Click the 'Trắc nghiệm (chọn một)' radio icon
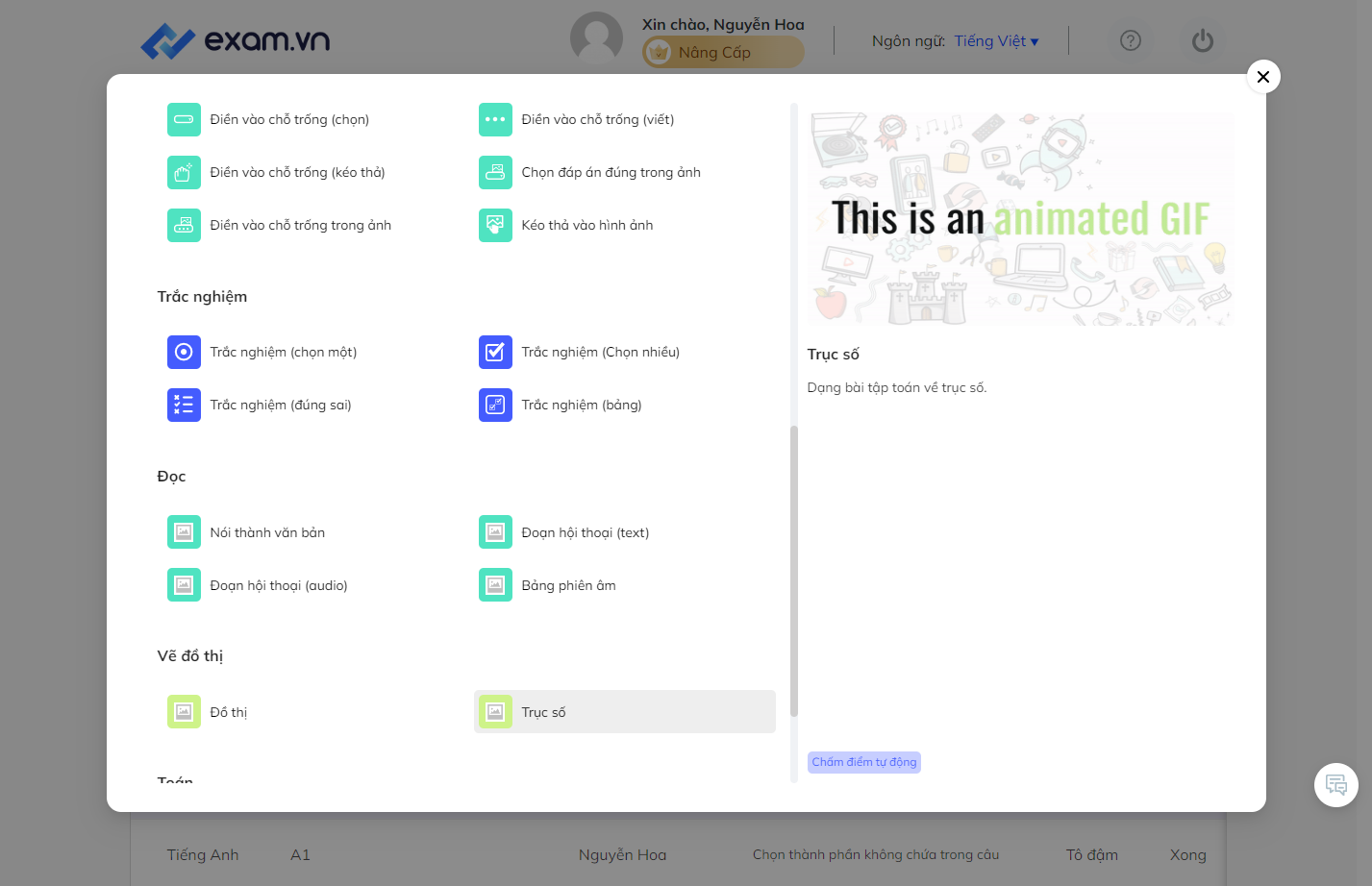Viewport: 1372px width, 886px height. pos(184,352)
